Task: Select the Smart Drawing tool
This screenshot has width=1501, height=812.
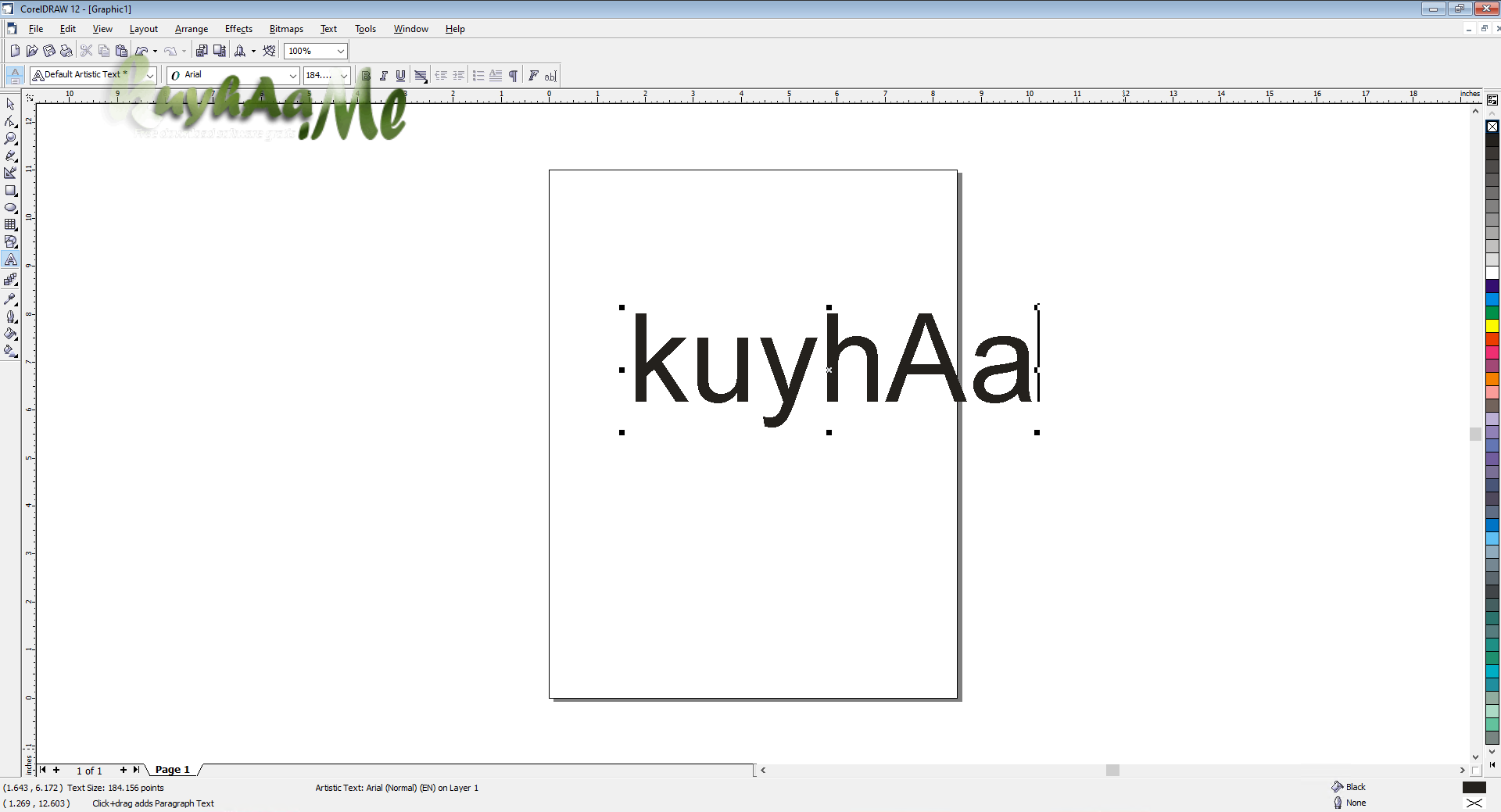Action: (x=10, y=173)
